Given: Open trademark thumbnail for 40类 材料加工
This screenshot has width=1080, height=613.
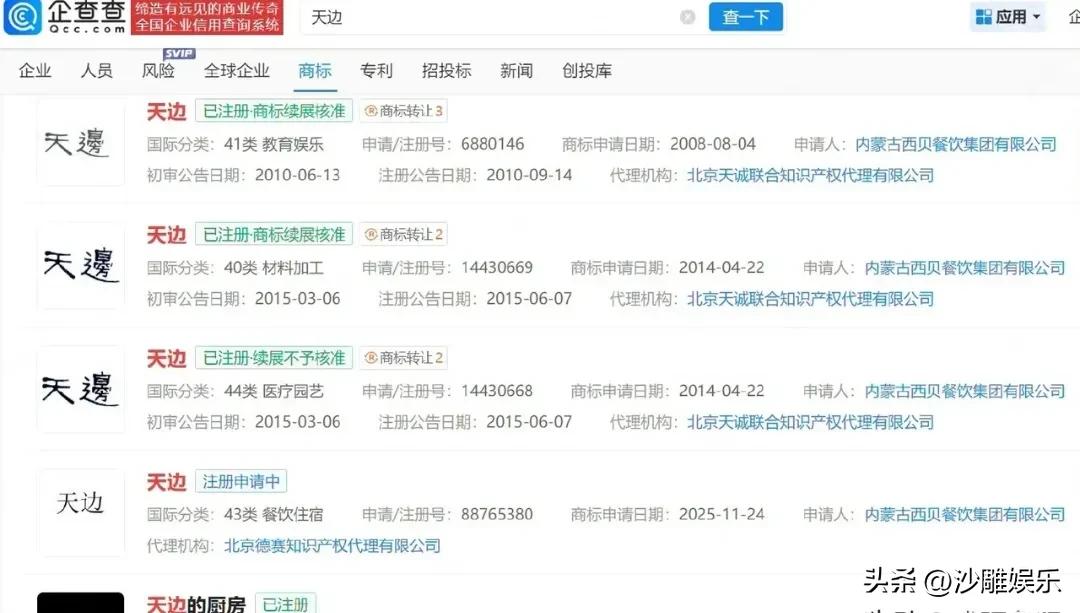Looking at the screenshot, I should pos(81,265).
